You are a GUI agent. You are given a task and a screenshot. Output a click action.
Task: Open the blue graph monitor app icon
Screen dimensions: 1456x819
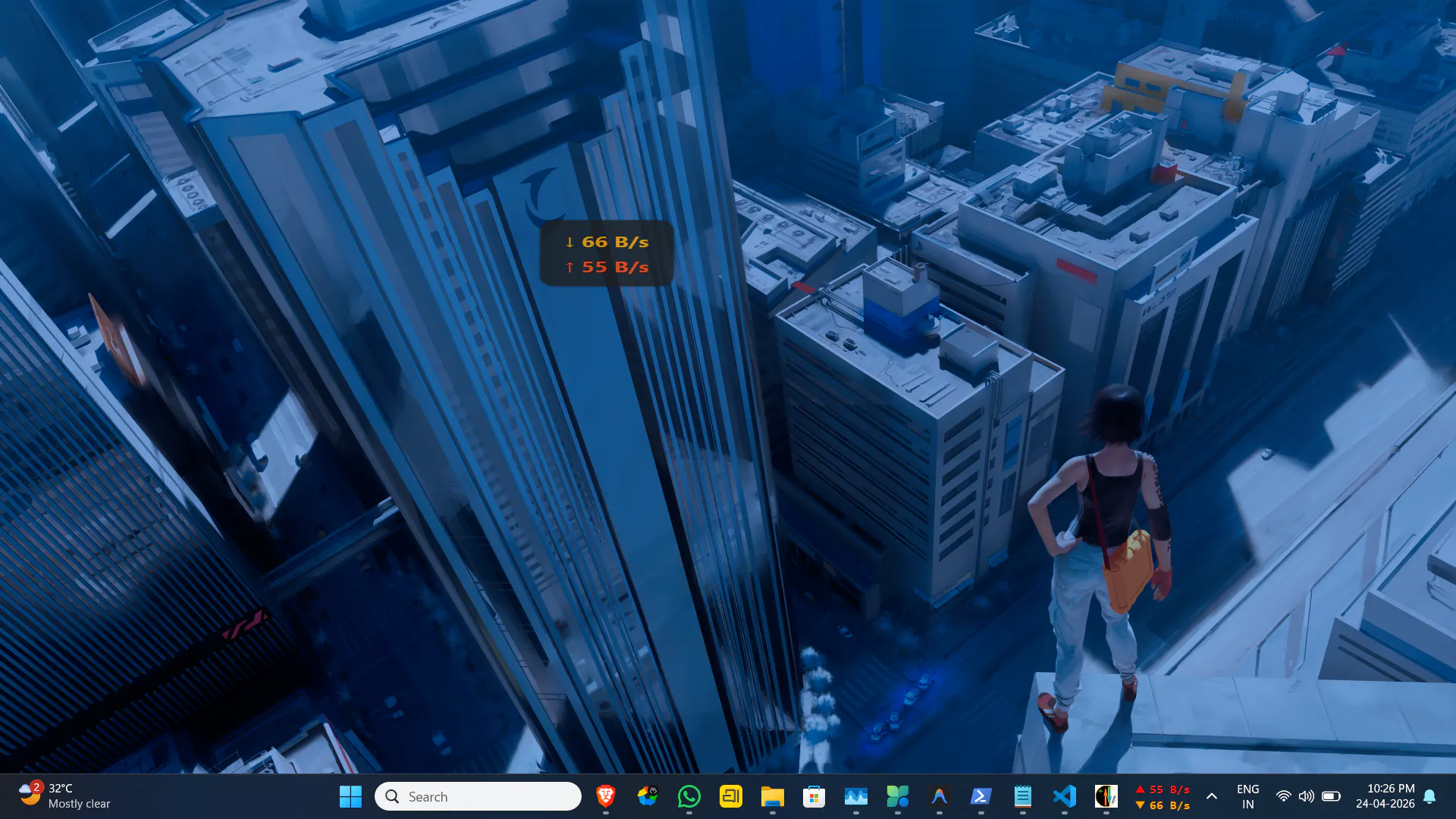pos(856,796)
